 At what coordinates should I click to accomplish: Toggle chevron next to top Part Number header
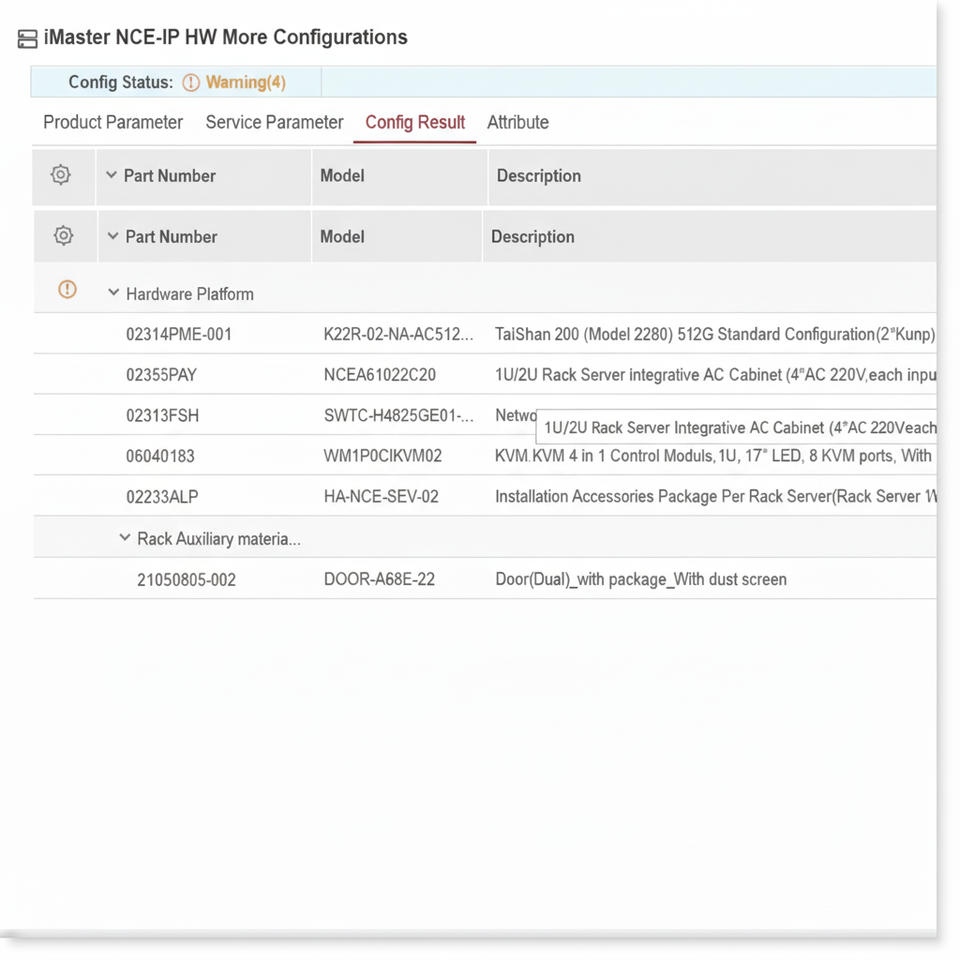(x=111, y=175)
